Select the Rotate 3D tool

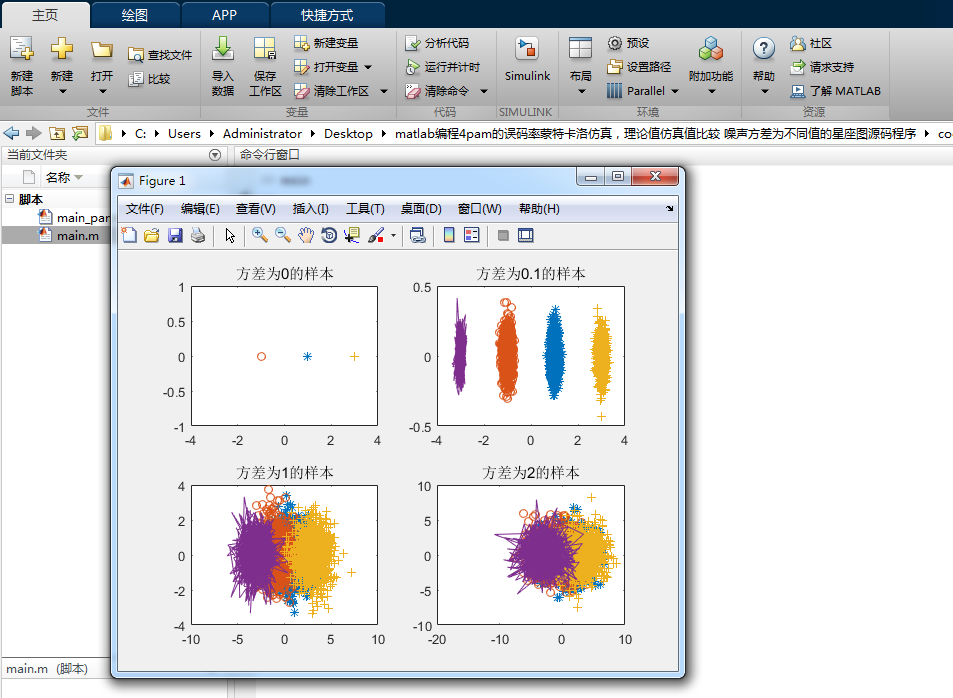click(x=329, y=235)
